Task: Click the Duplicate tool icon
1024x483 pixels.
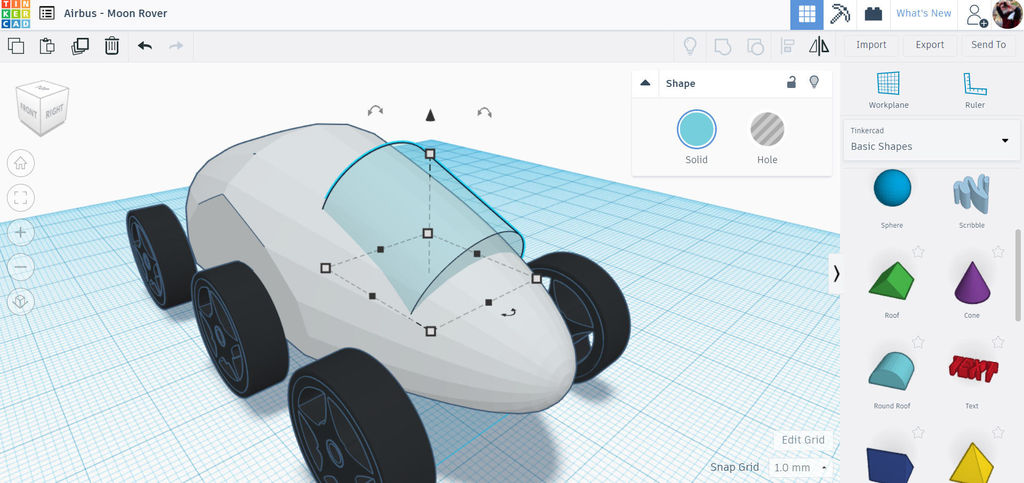Action: [x=80, y=46]
